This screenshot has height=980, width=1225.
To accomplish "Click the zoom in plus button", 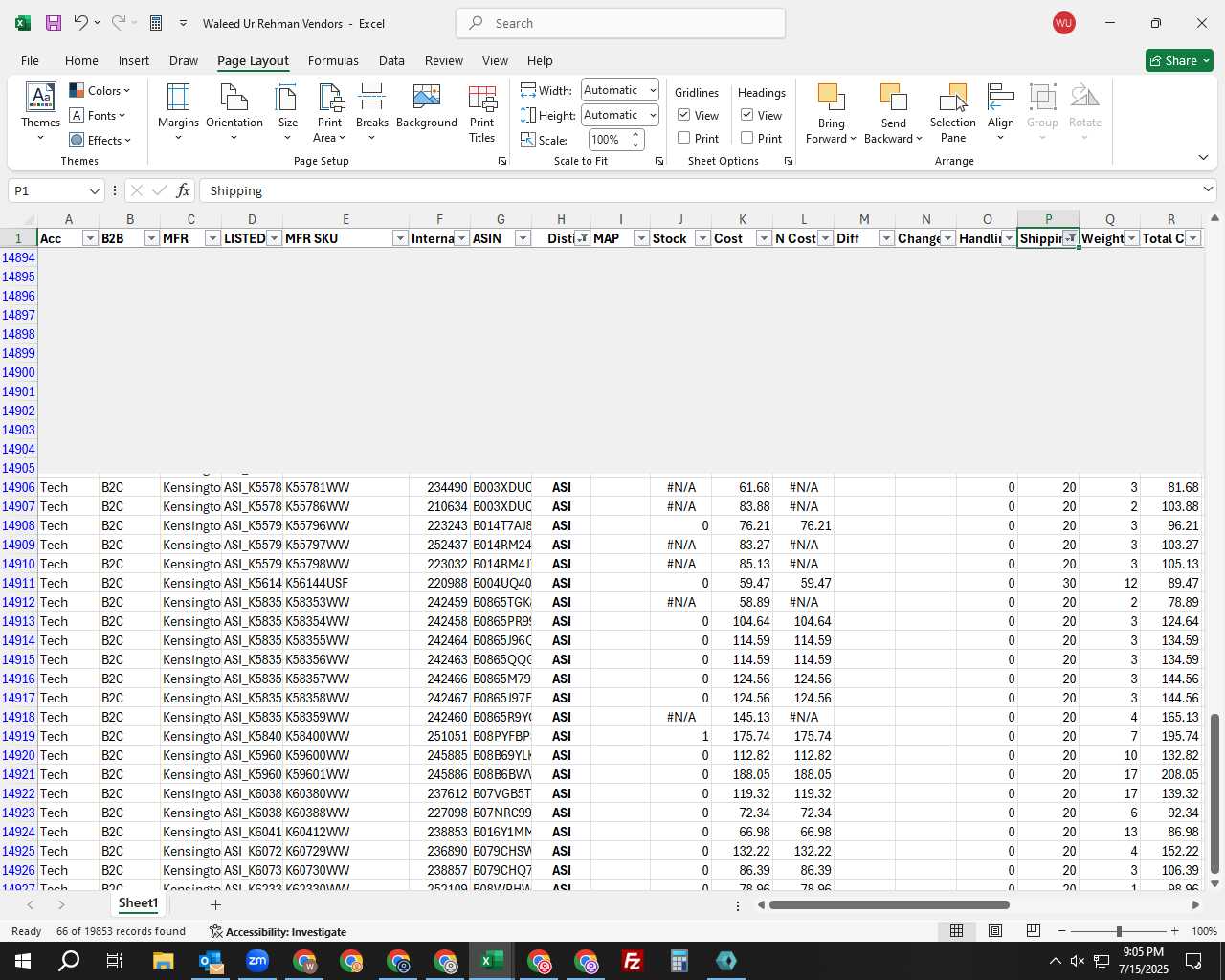I will point(1174,931).
